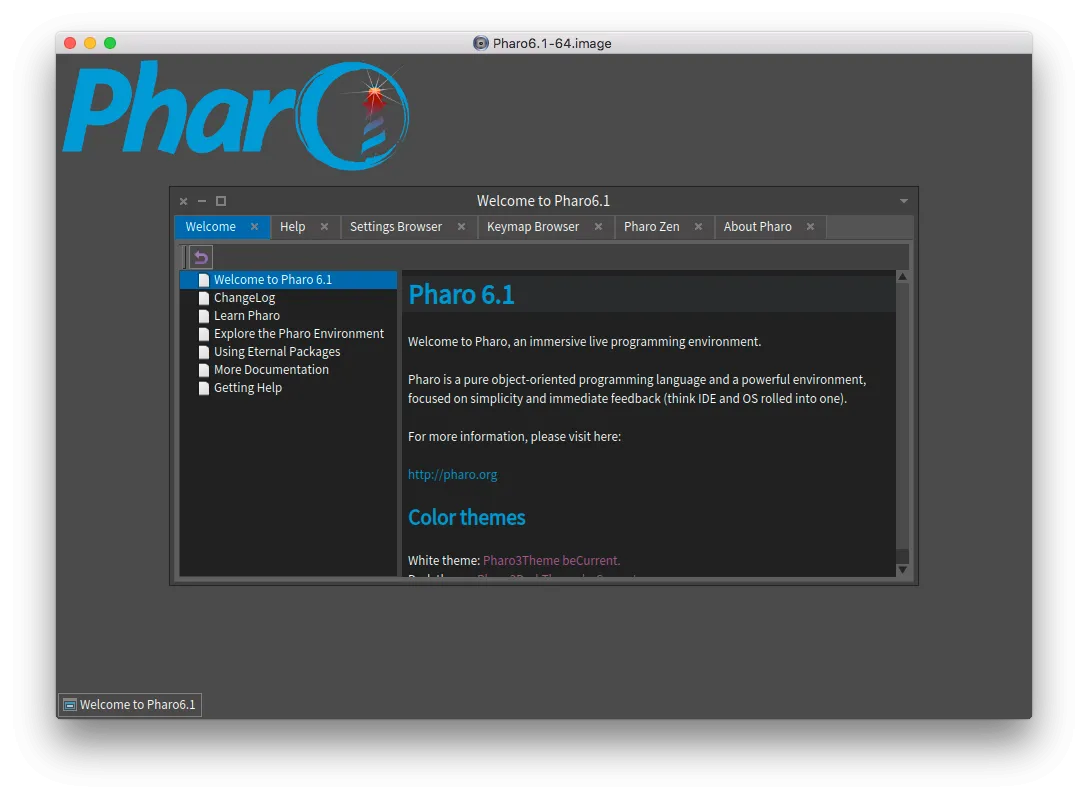1088x799 pixels.
Task: Click the Color themes heading
Action: tap(467, 517)
